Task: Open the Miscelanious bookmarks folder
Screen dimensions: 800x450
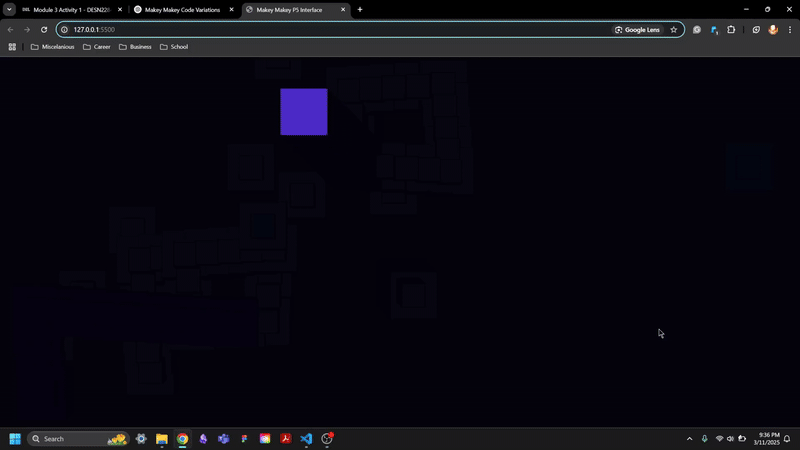Action: [x=53, y=47]
